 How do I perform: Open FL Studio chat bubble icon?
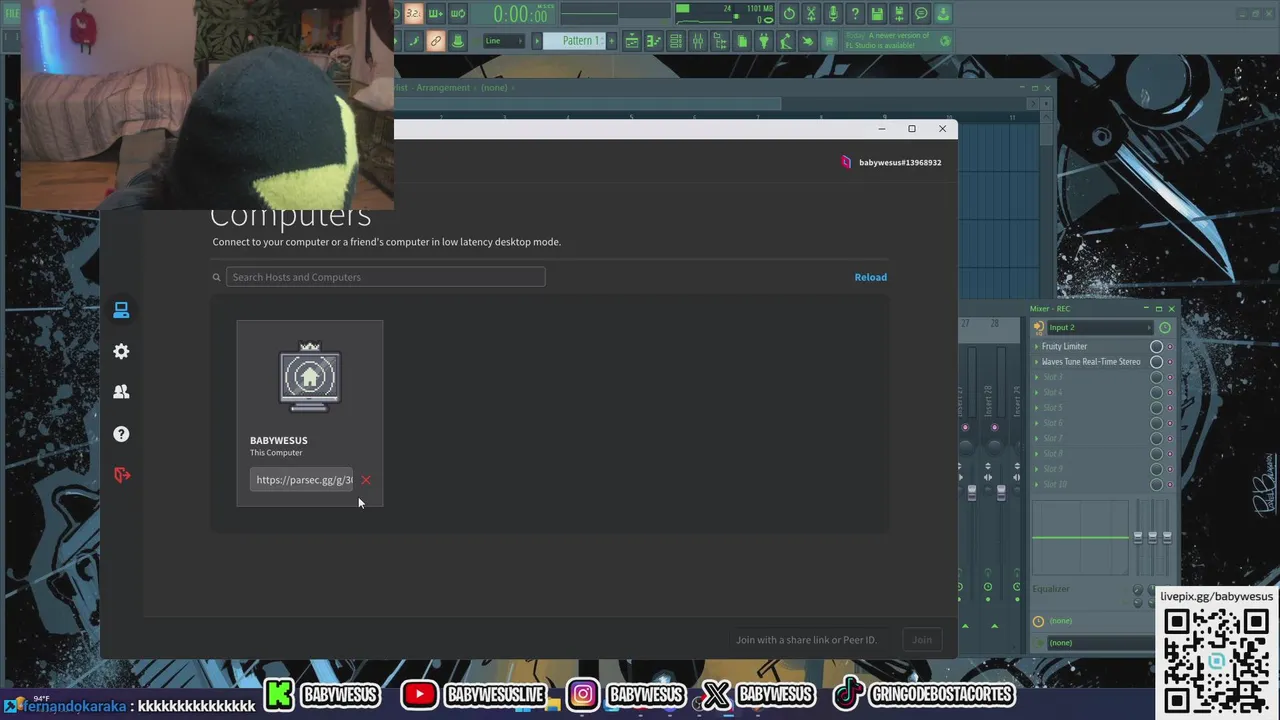point(921,14)
